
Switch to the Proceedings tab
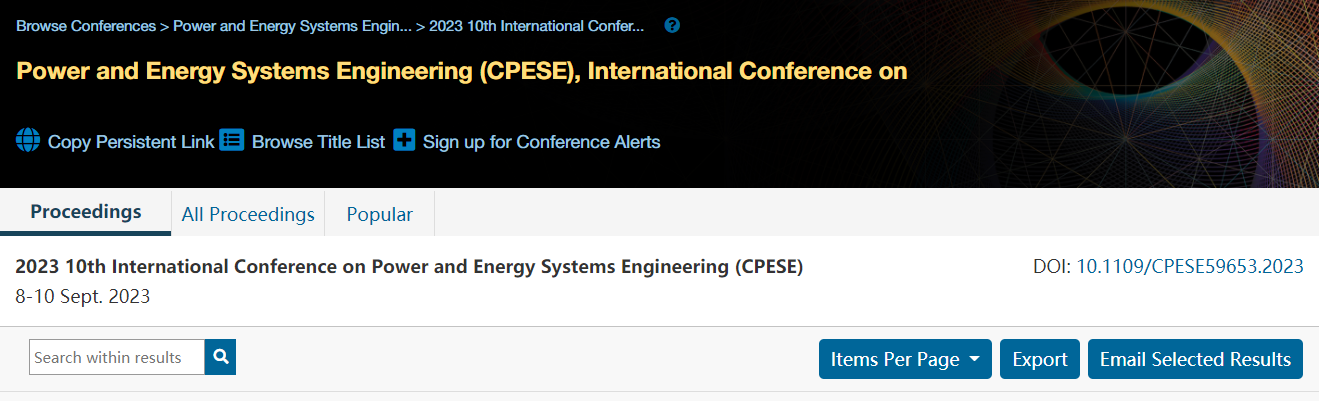(x=86, y=212)
